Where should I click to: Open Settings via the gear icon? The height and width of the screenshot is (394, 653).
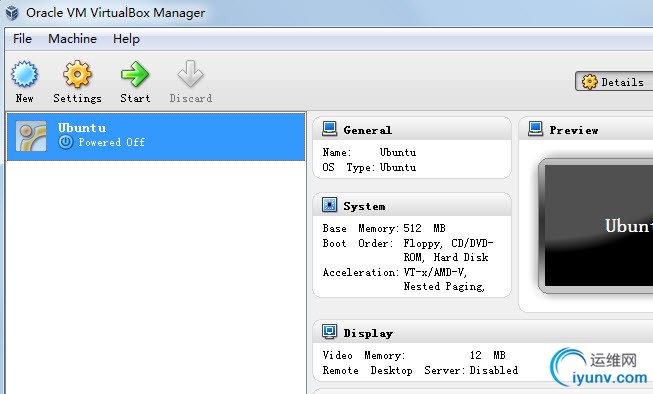[x=77, y=74]
